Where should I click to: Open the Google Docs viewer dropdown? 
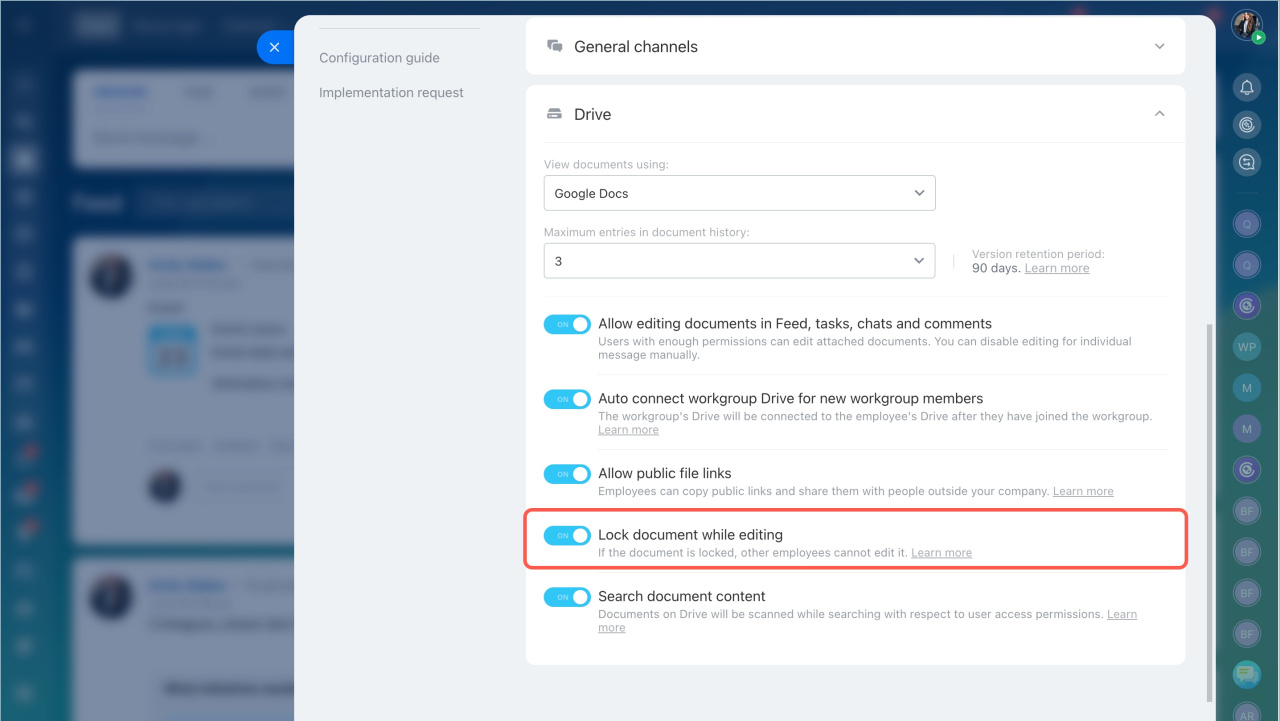click(x=739, y=193)
